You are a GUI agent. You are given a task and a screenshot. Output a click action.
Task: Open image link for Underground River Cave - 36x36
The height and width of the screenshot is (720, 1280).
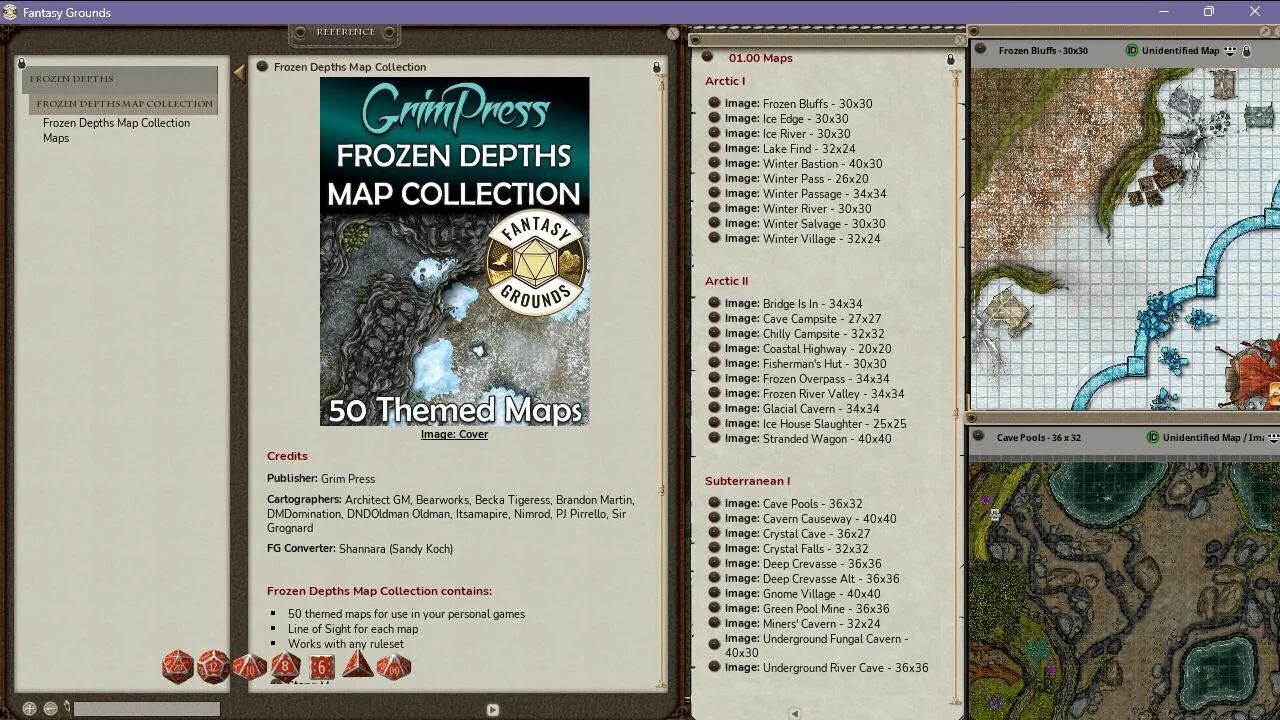(x=714, y=667)
